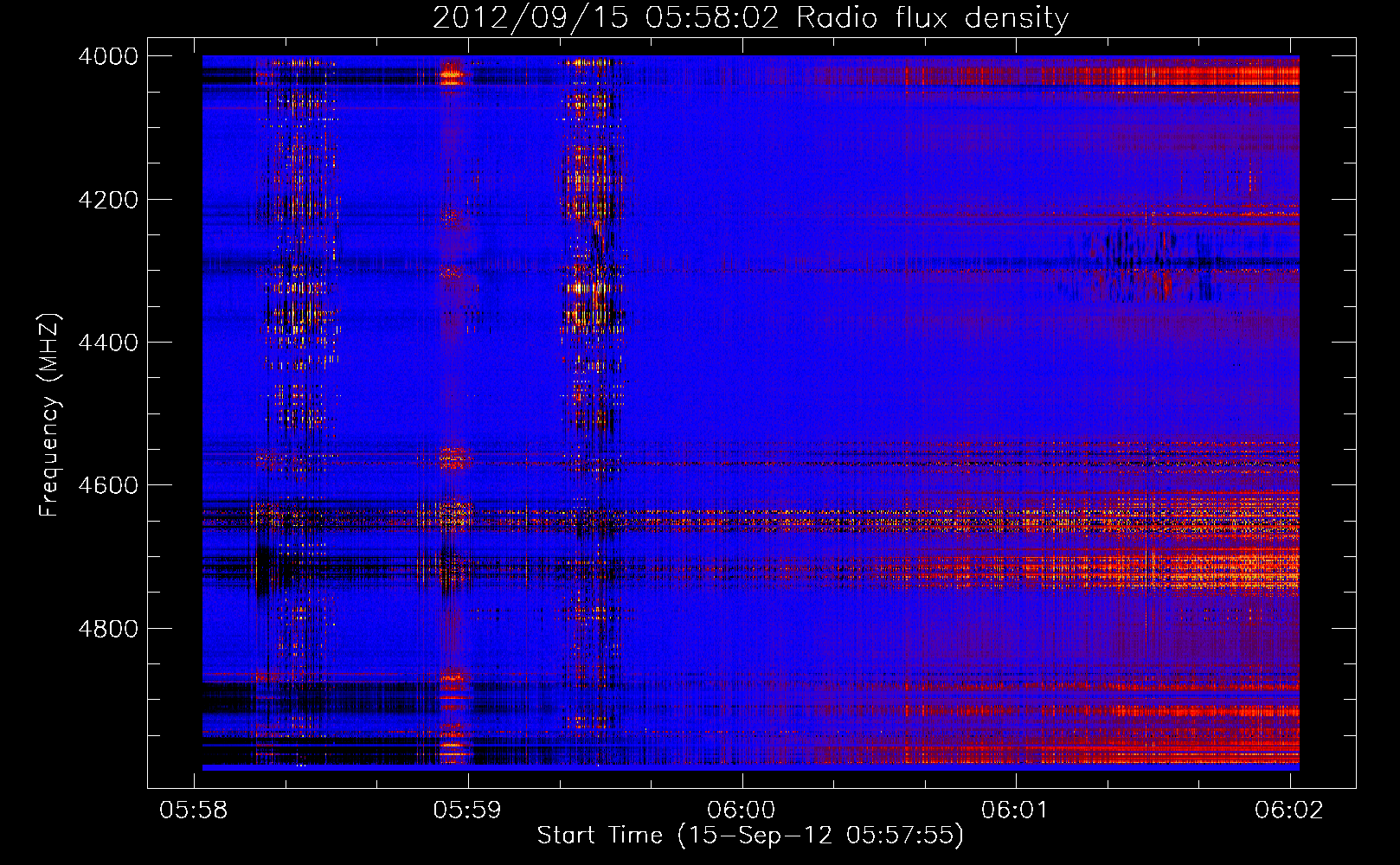The width and height of the screenshot is (1400, 865).
Task: Select the 4000 frequency tick label
Action: tap(108, 56)
